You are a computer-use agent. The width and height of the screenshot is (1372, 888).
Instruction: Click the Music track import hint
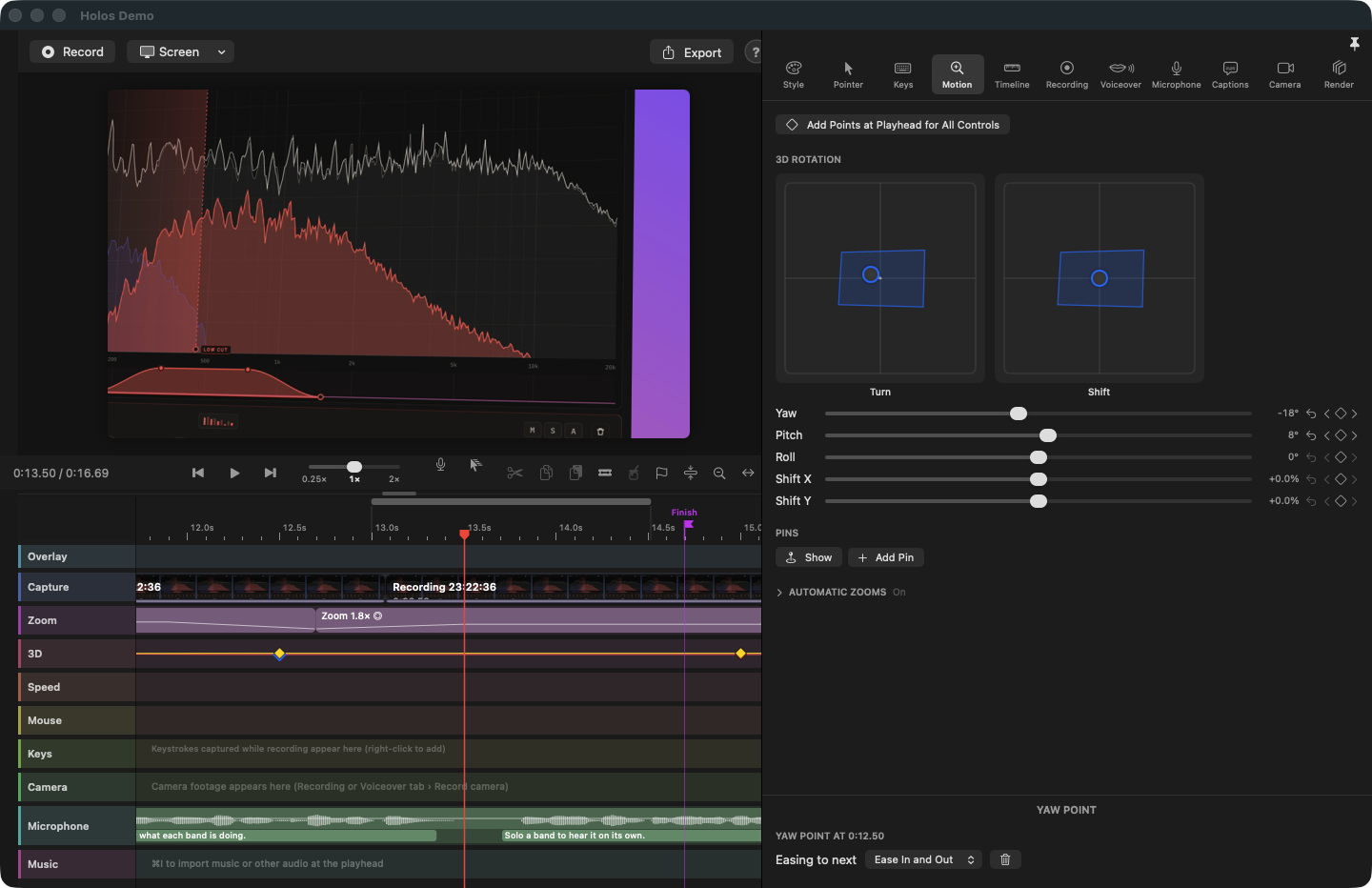[267, 864]
